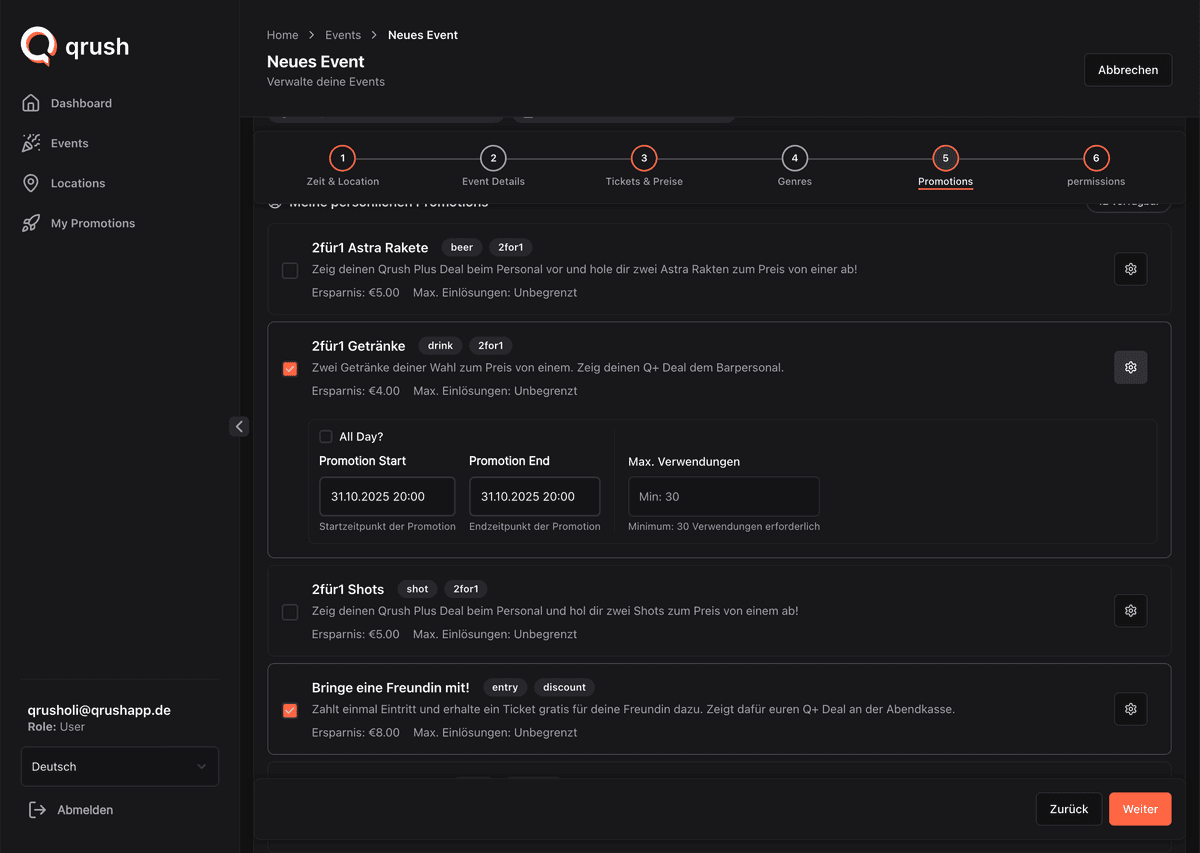
Task: Enable the 2für1 Astra Rakete checkbox
Action: tap(290, 271)
